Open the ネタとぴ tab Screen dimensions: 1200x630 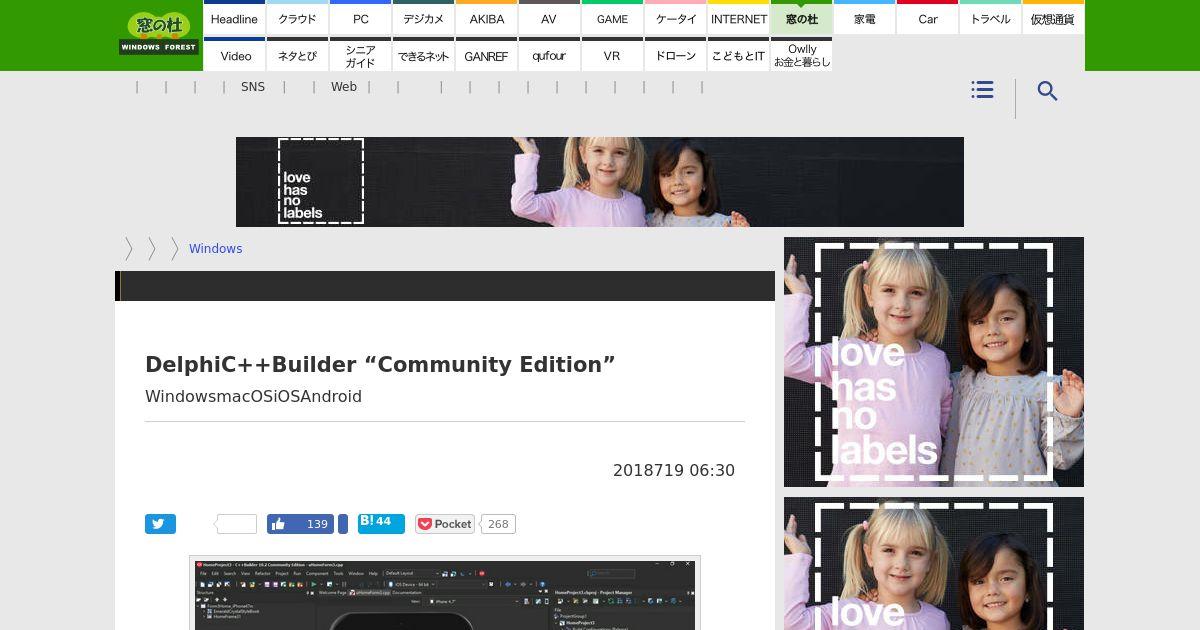pos(297,55)
